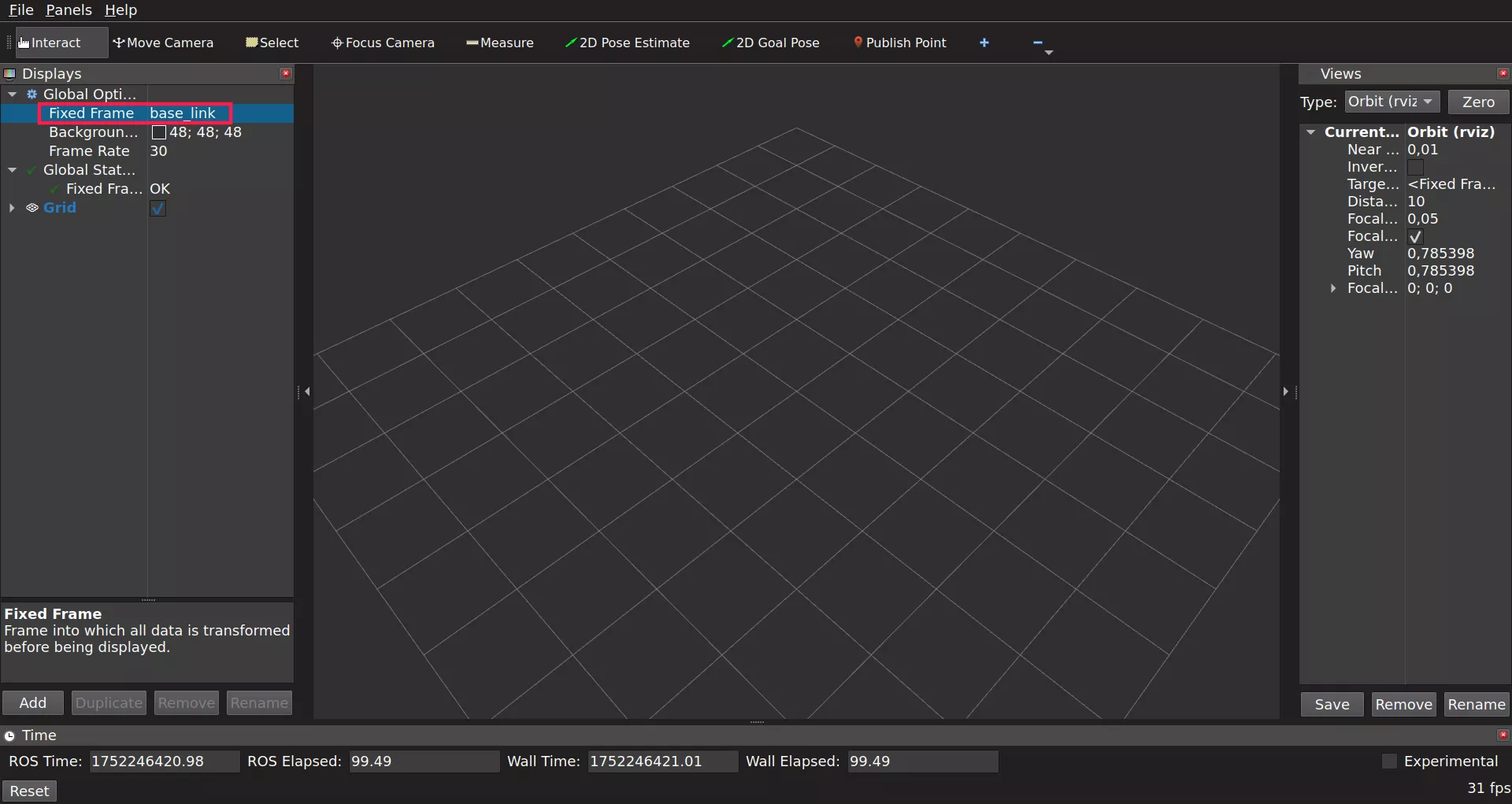Toggle the Grid display checkbox
This screenshot has height=804, width=1512.
coord(157,208)
